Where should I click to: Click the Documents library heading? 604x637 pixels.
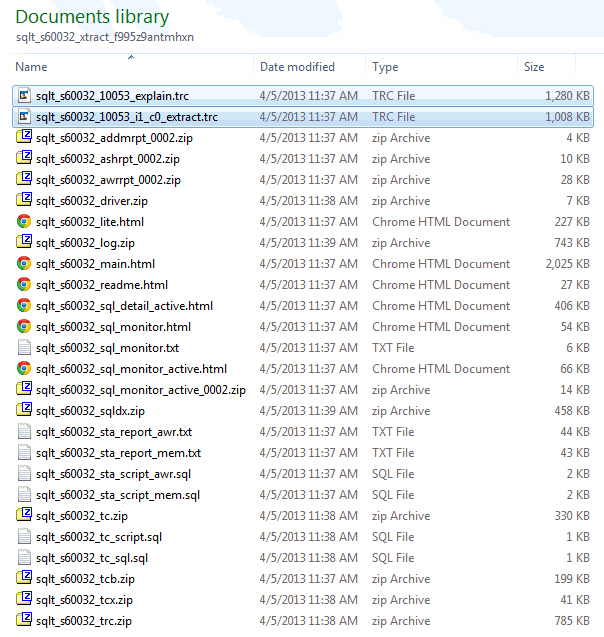pos(92,17)
